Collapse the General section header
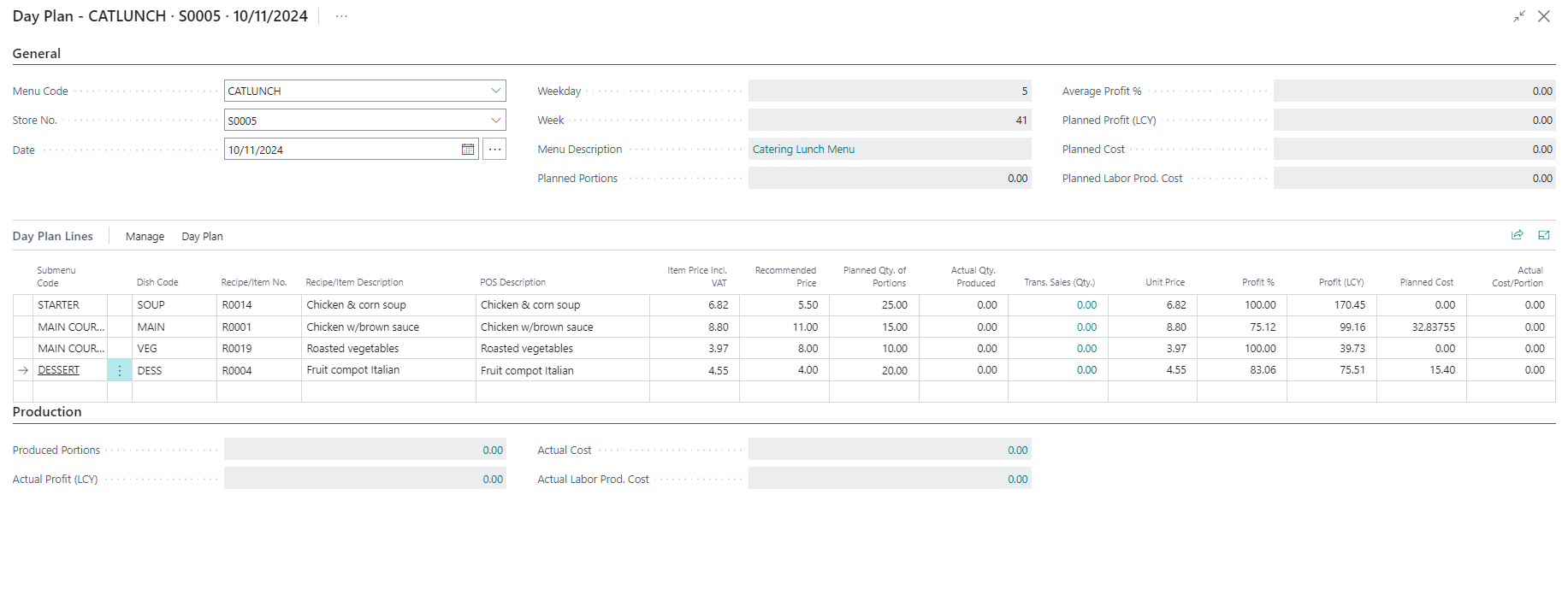 37,53
